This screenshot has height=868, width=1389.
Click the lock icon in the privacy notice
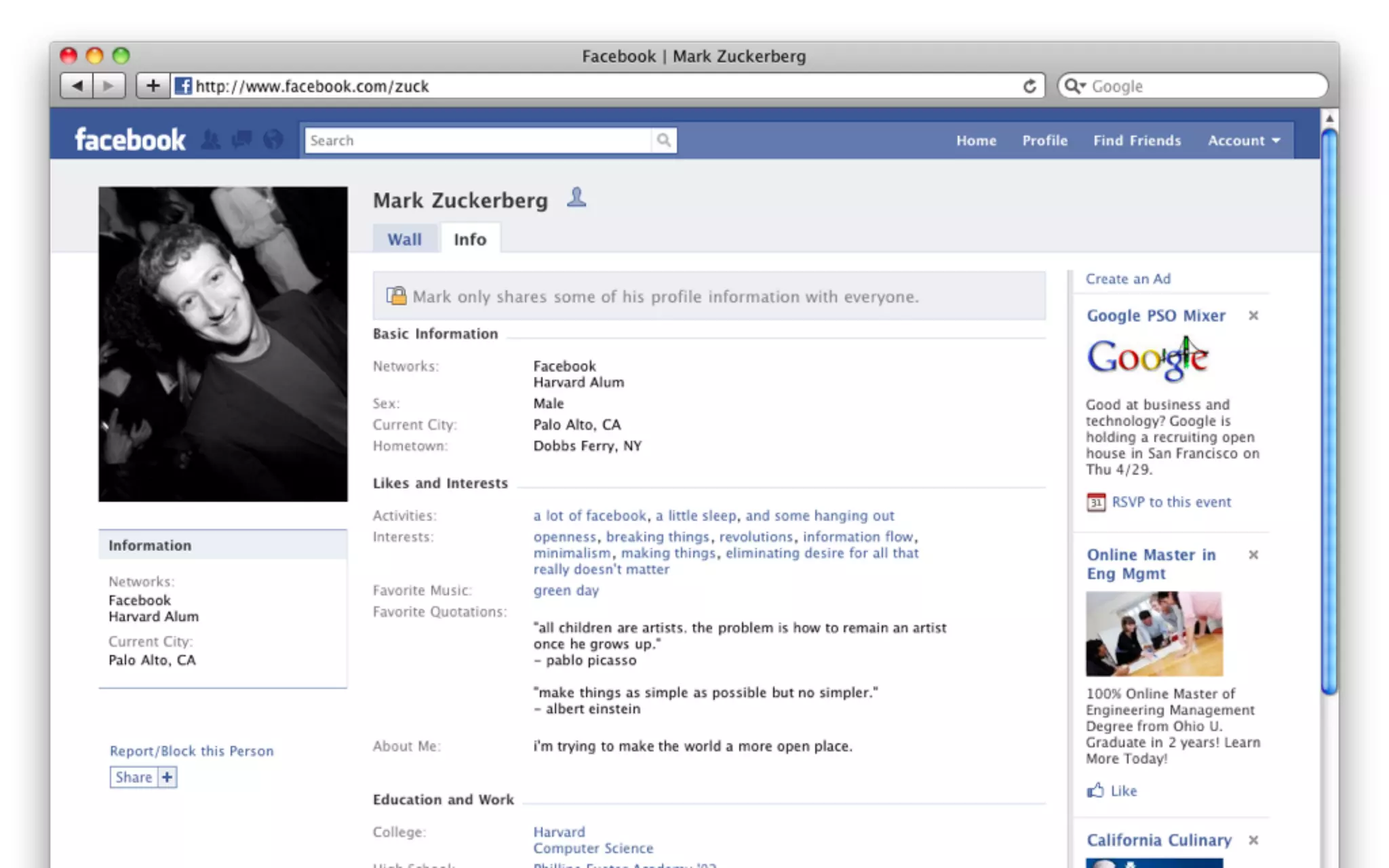tap(396, 296)
